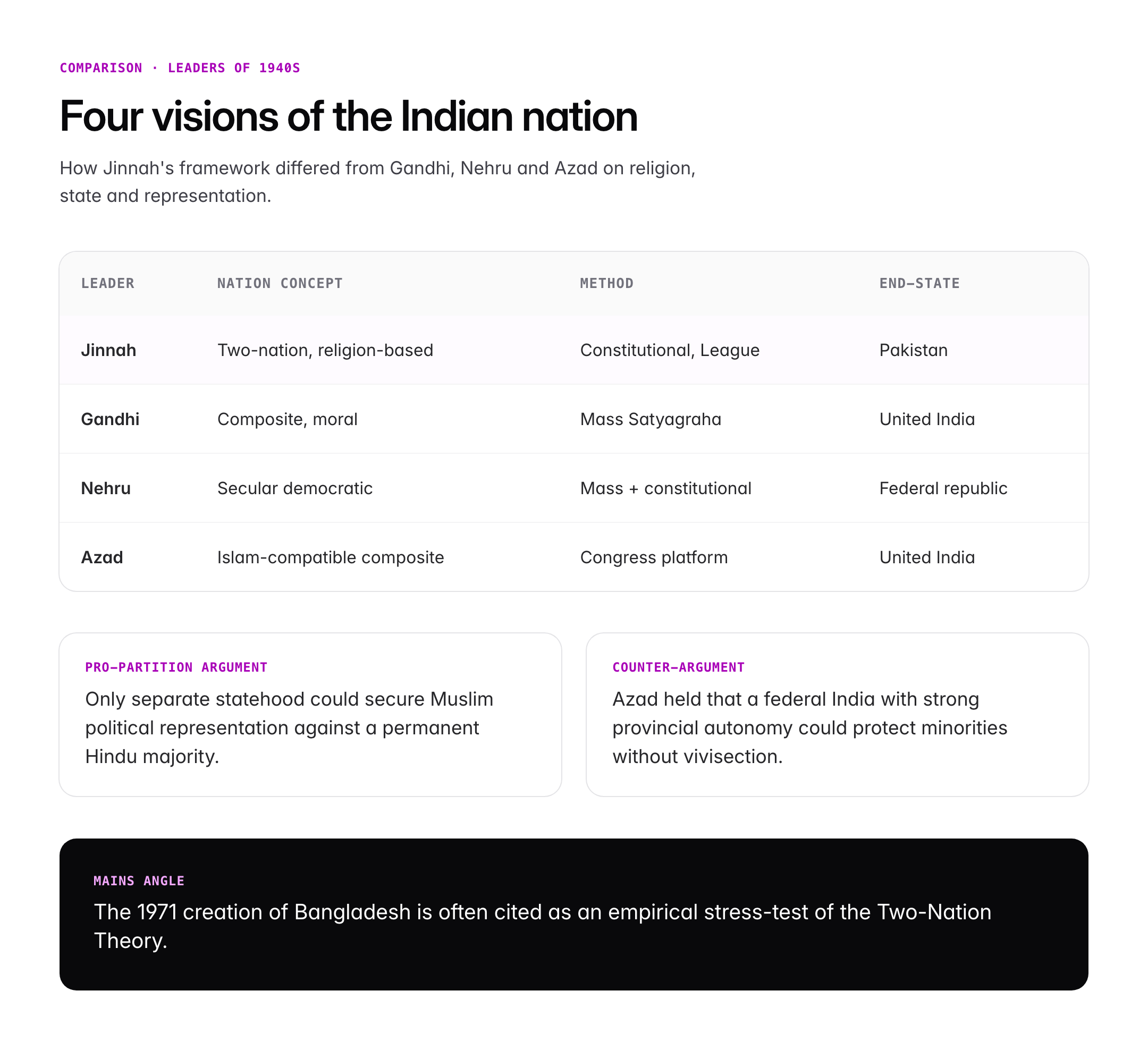Screen dimensions: 1148x1050
Task: Select the "Pakistan" end-state cell
Action: click(914, 350)
